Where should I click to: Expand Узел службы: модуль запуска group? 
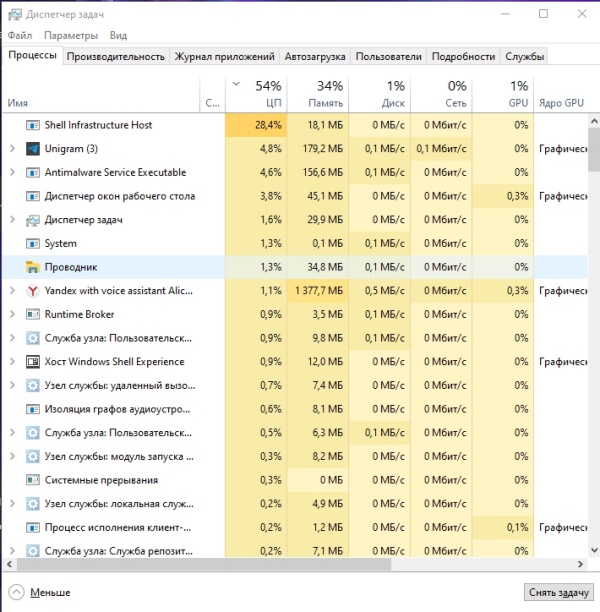[x=12, y=457]
